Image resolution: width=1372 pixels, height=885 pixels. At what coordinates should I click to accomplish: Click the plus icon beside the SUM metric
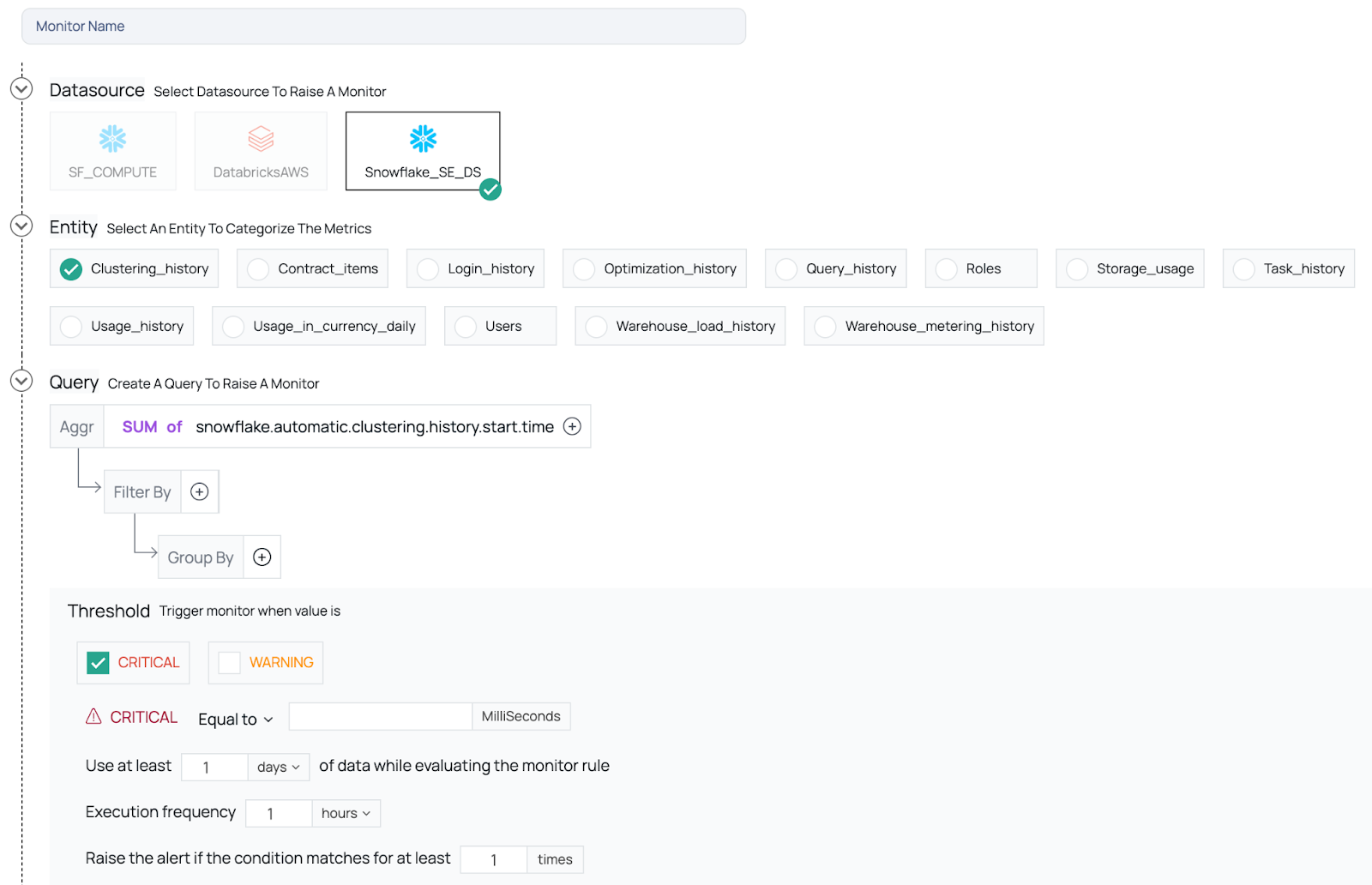[x=572, y=426]
